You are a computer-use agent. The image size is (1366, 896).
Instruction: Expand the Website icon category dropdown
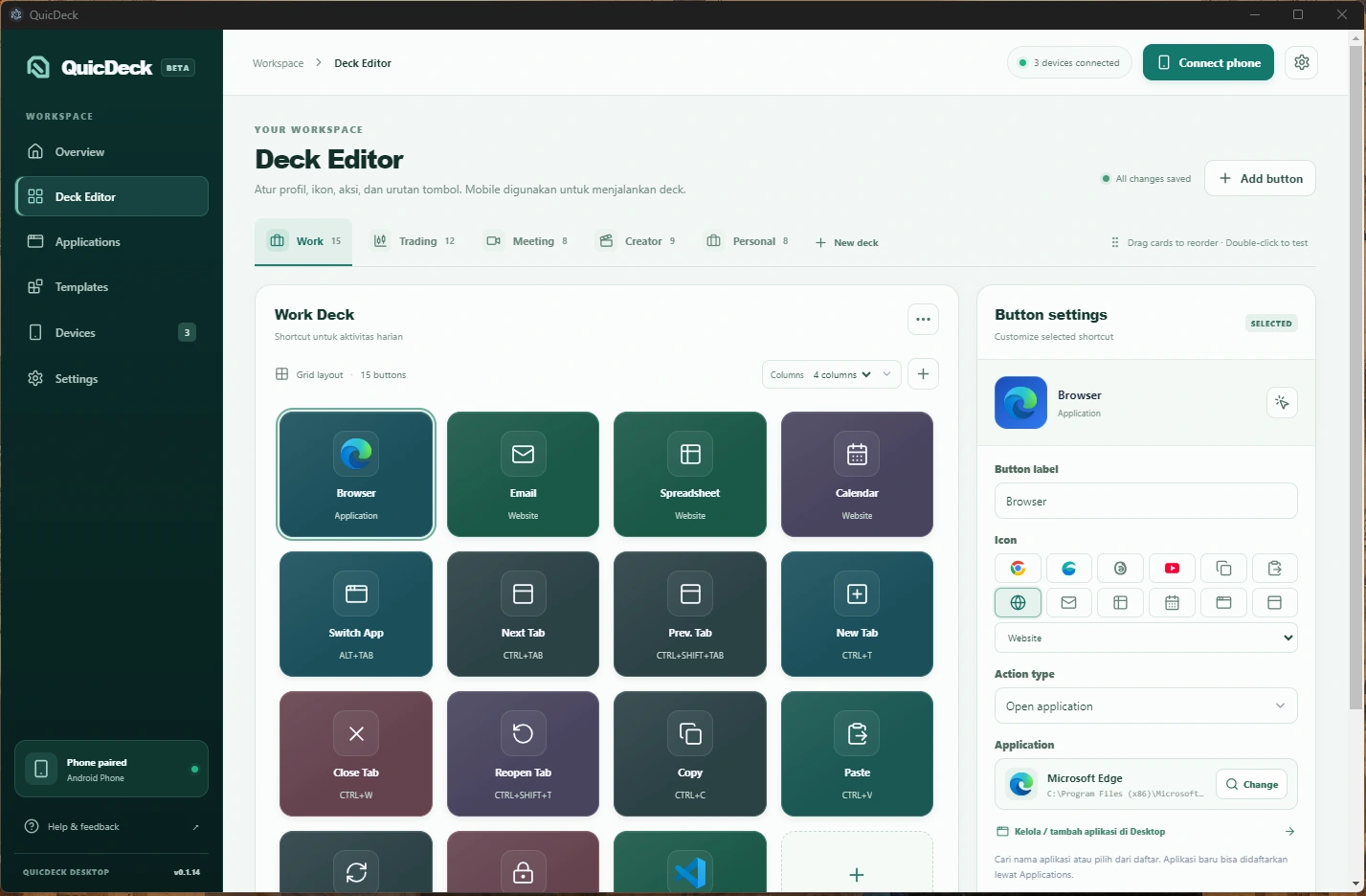(x=1146, y=638)
